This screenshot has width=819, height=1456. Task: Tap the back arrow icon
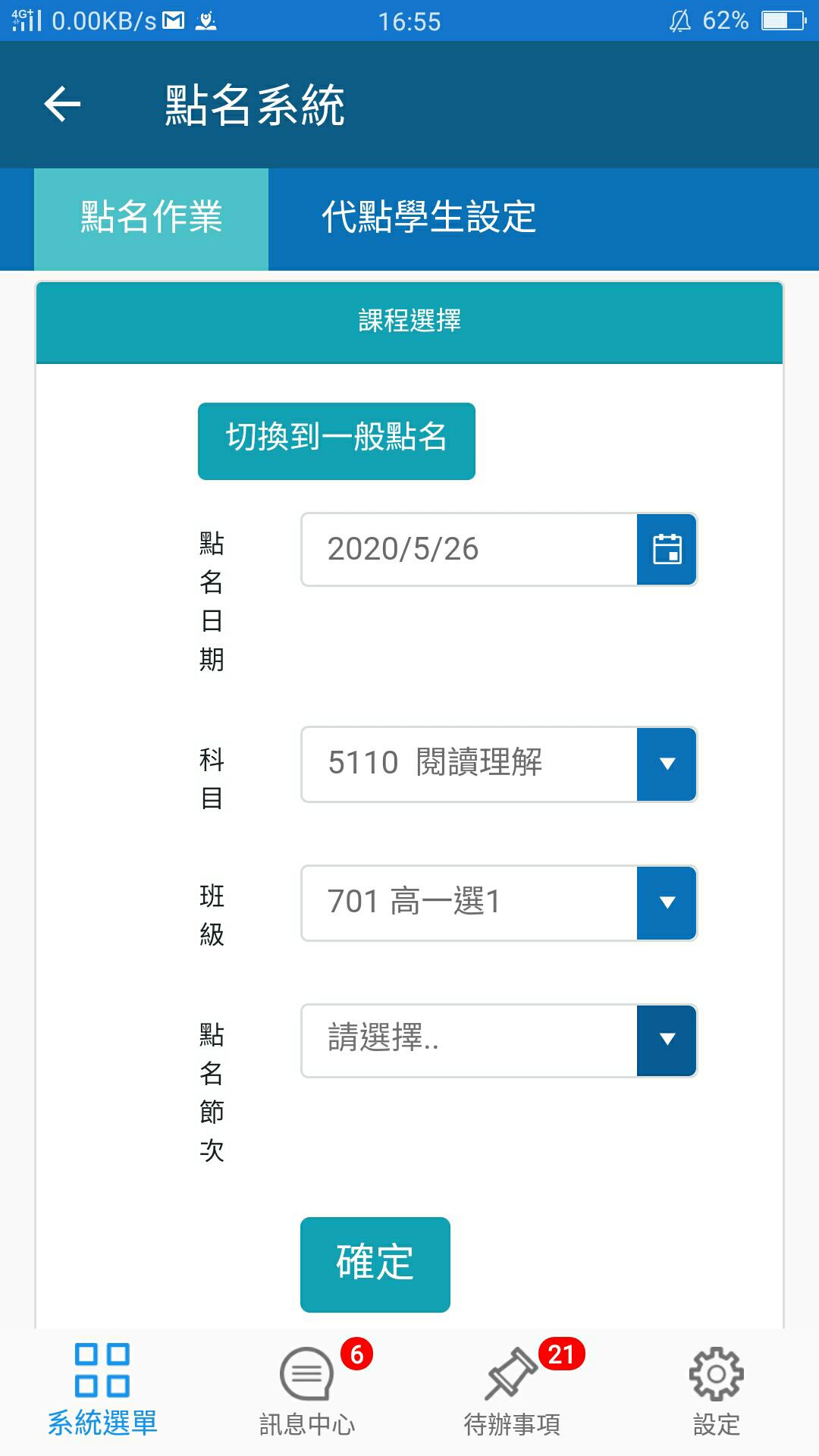[62, 104]
